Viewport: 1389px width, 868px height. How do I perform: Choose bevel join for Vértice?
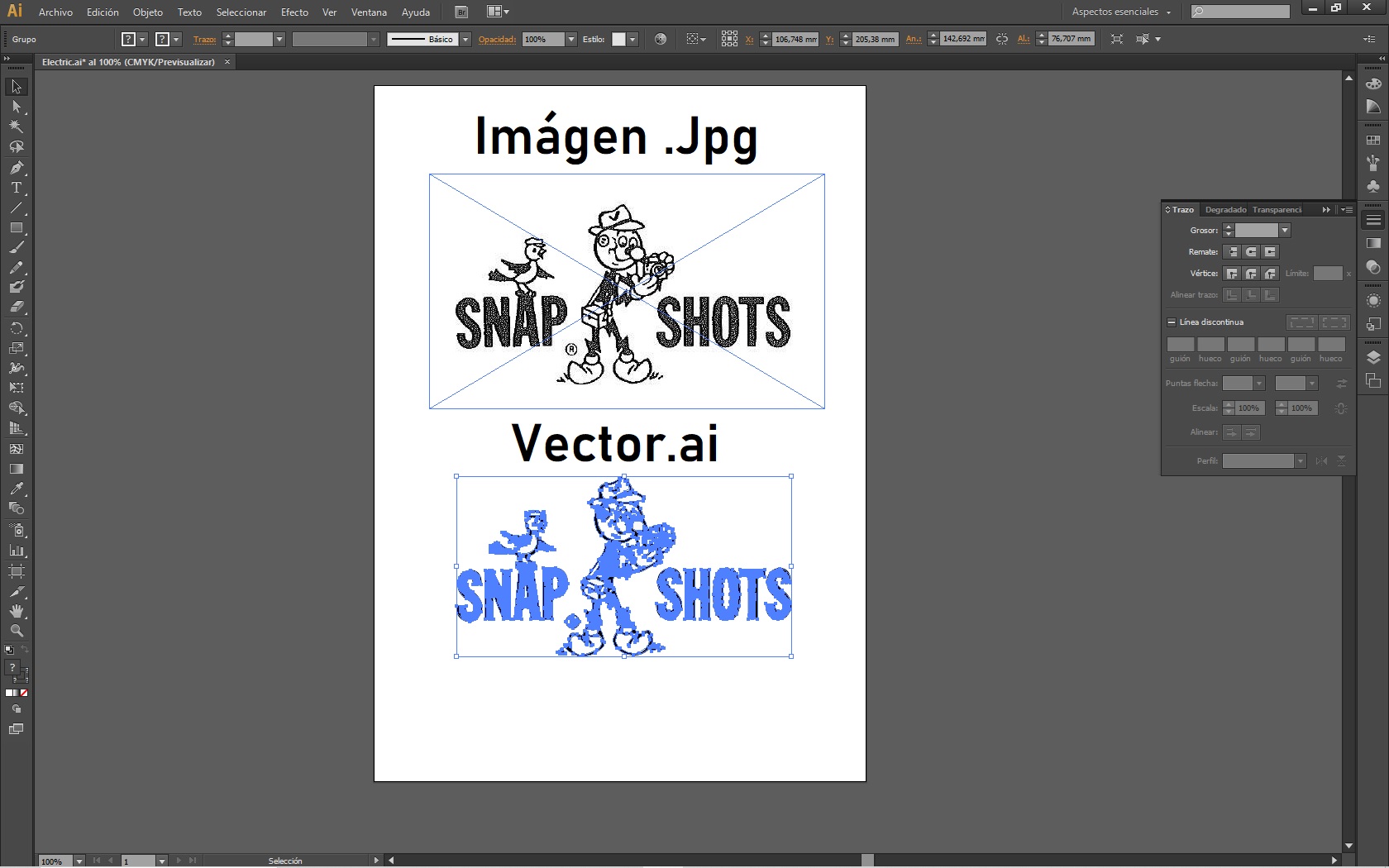click(1270, 274)
